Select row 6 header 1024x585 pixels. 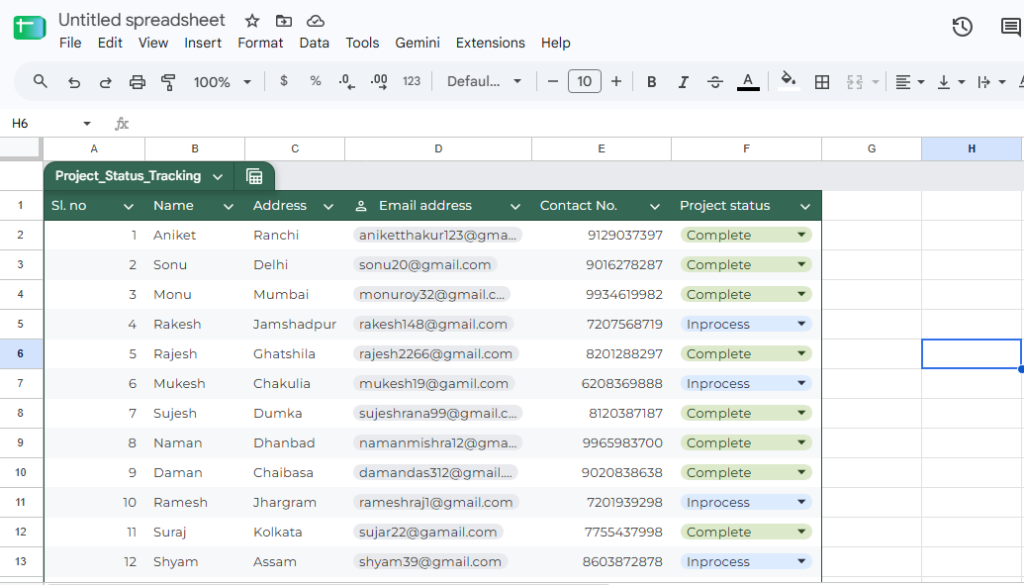pyautogui.click(x=21, y=354)
